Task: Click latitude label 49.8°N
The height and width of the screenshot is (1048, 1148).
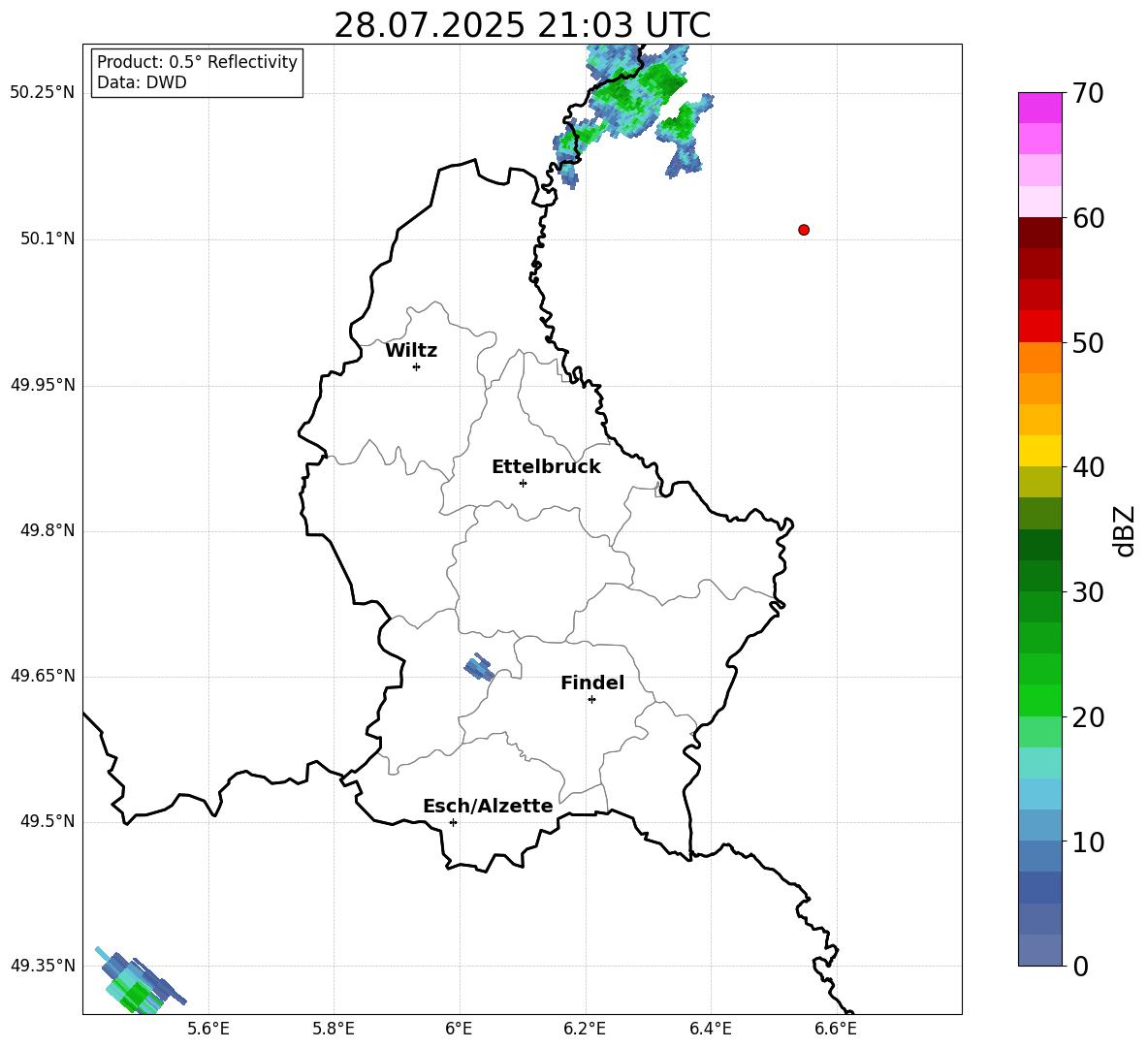Action: click(48, 530)
